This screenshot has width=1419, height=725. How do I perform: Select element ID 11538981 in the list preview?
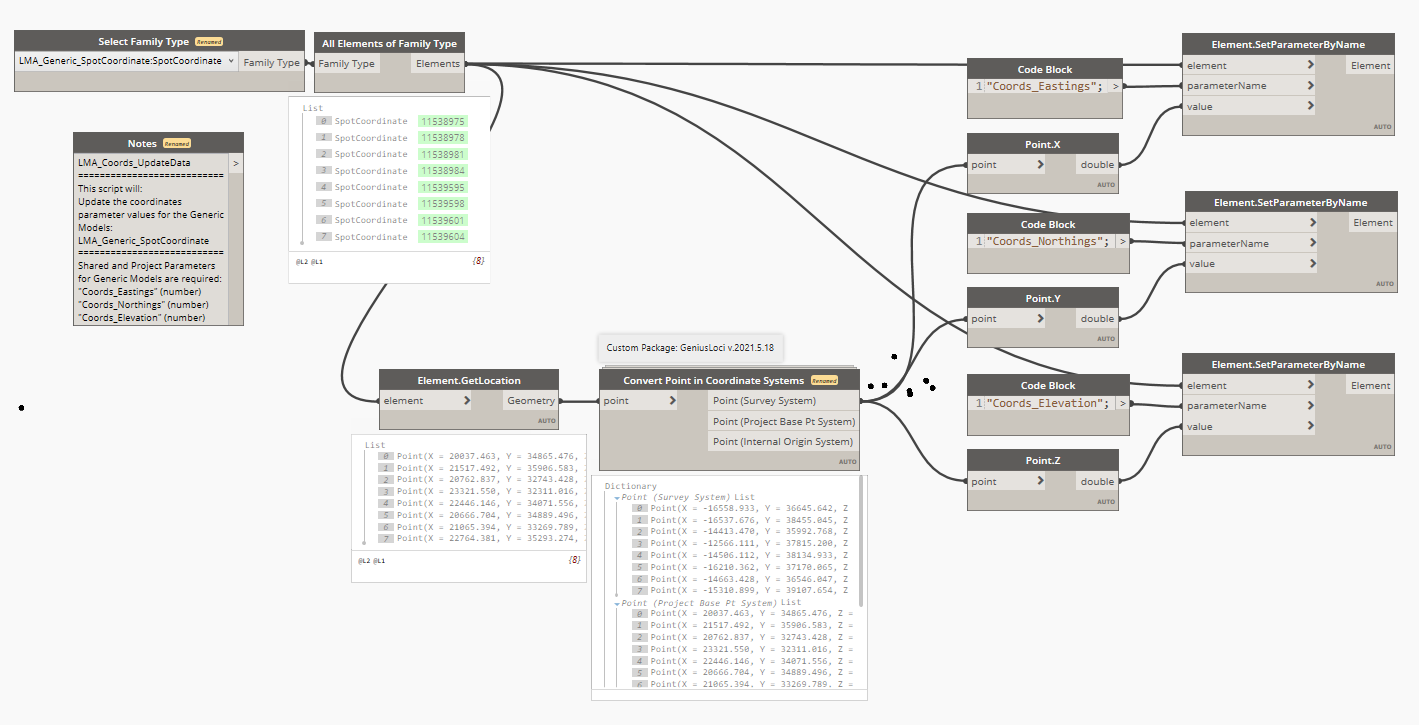[443, 154]
